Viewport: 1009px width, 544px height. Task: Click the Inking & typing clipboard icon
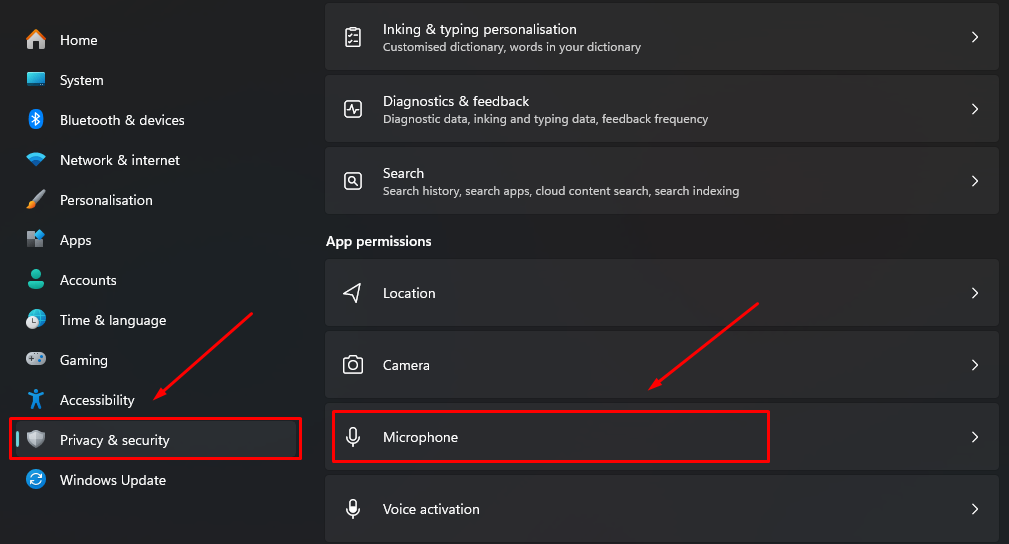tap(353, 37)
